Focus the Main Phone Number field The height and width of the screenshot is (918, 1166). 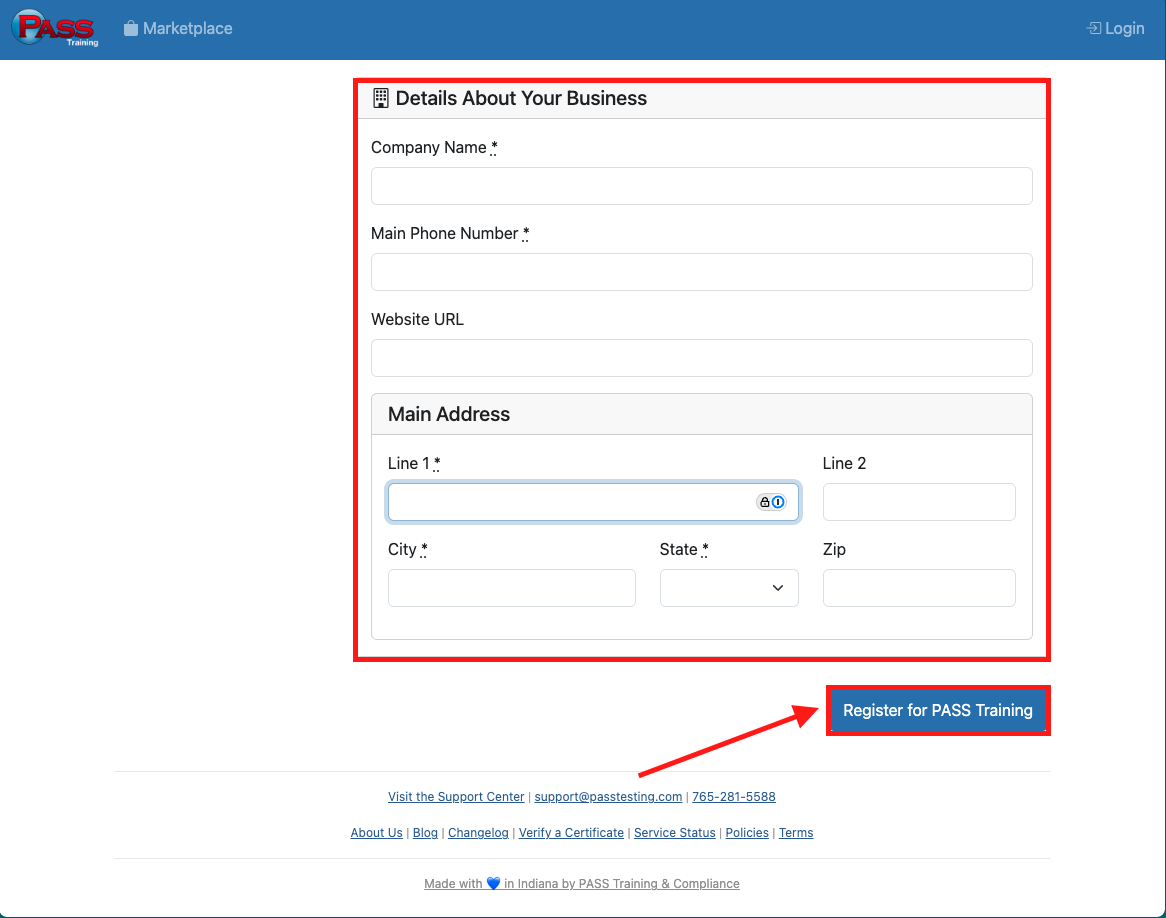coord(701,272)
